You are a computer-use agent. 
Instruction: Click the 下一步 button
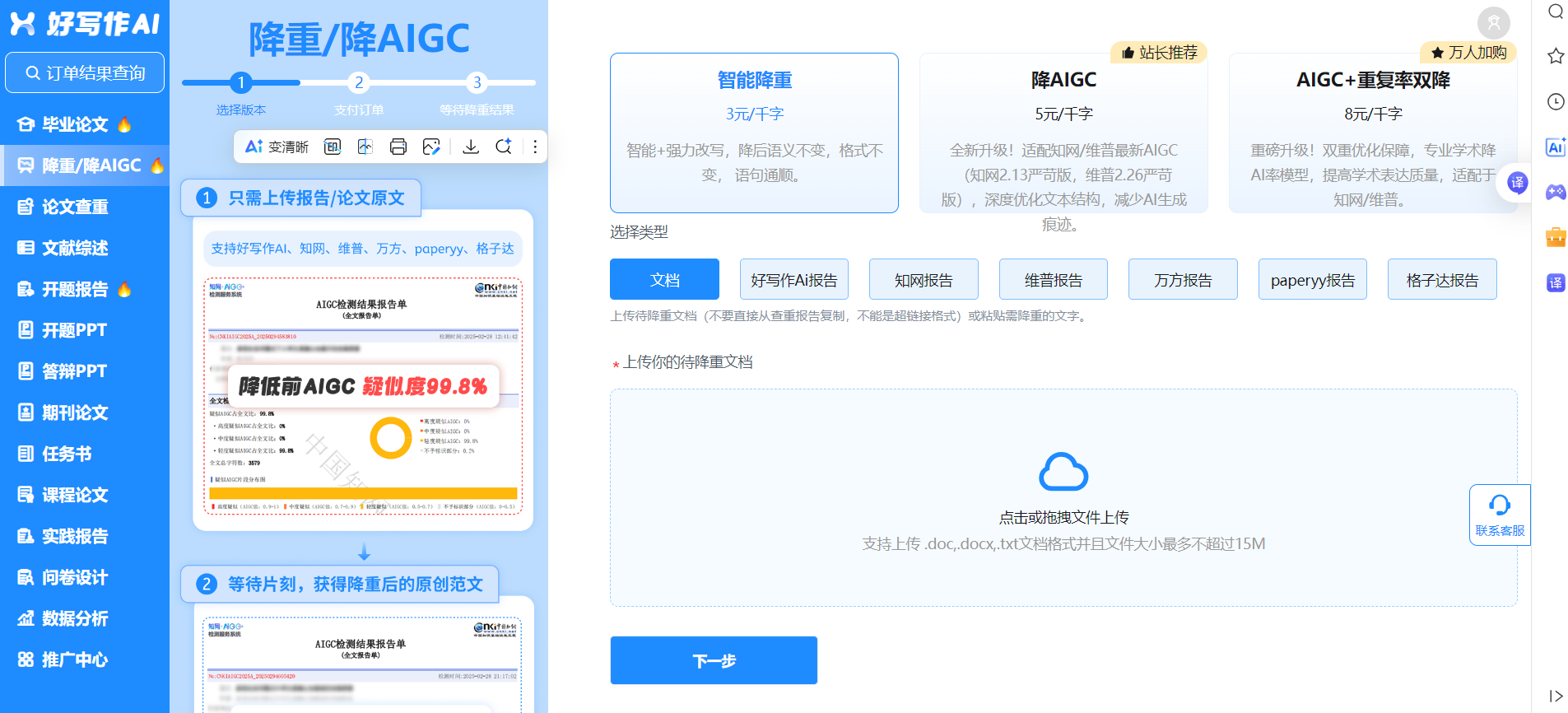coord(714,660)
